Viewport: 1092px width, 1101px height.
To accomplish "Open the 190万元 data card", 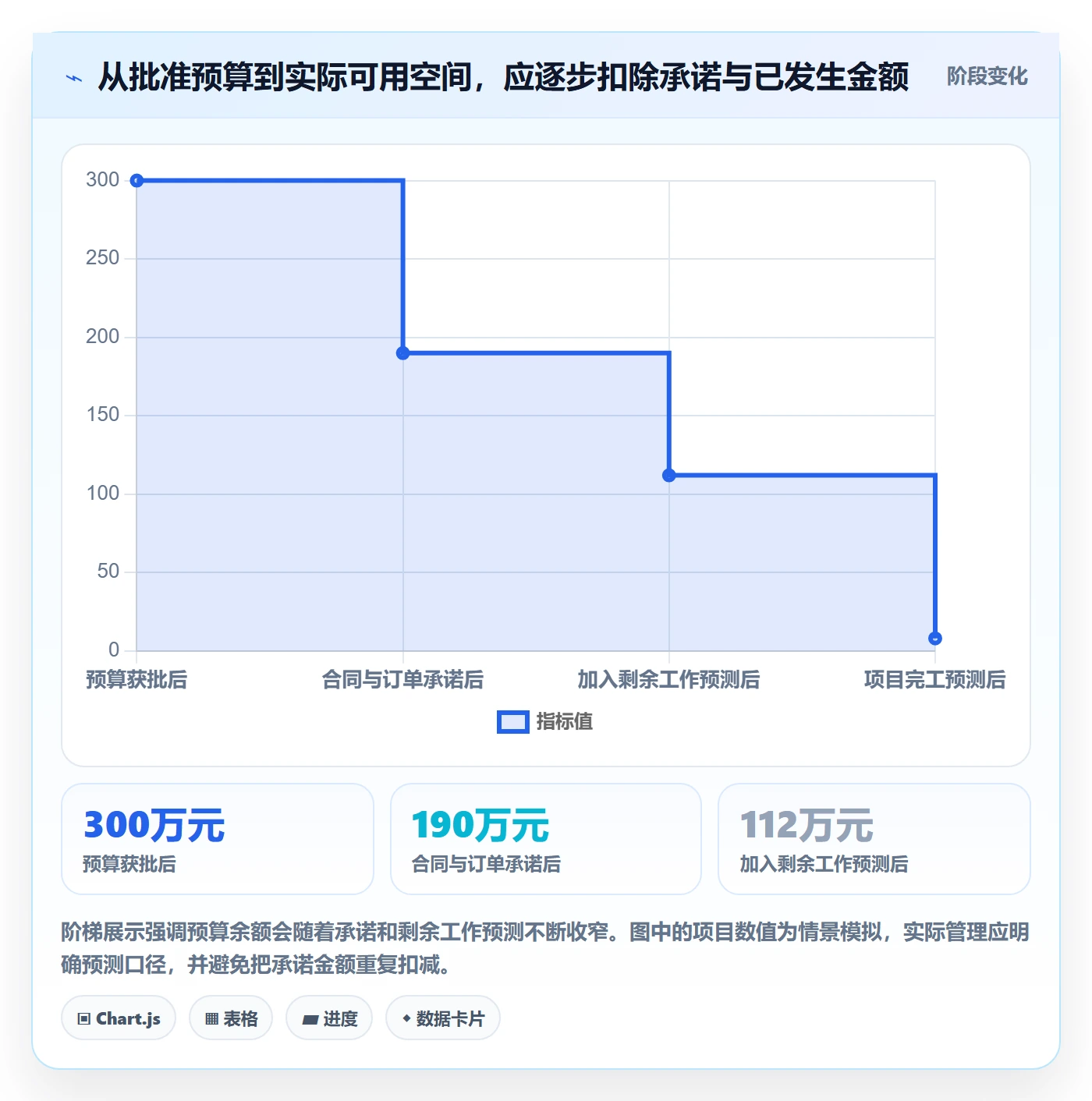I will (546, 839).
